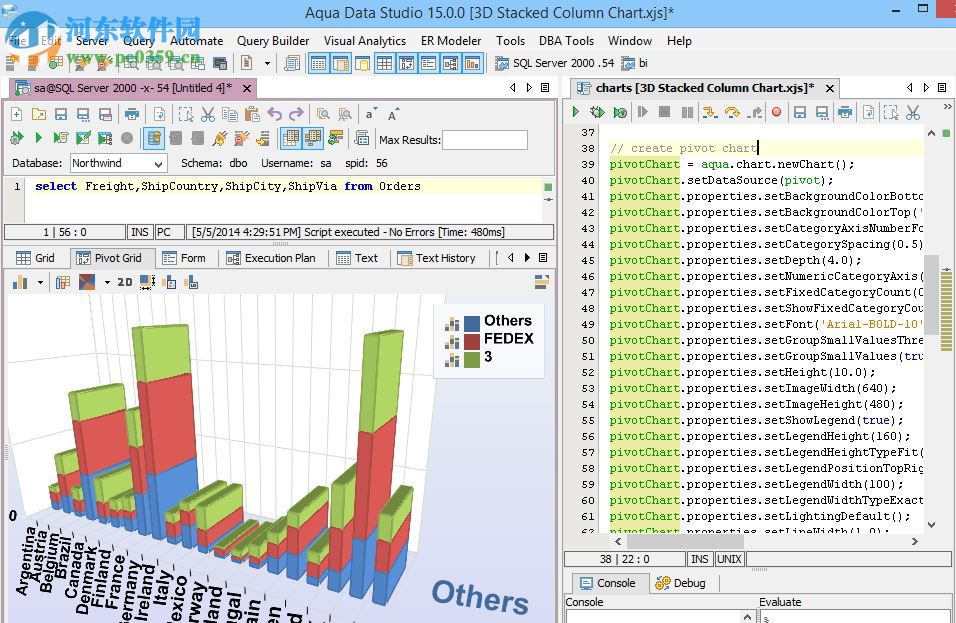Image resolution: width=956 pixels, height=623 pixels.
Task: Toggle the 2D chart view
Action: (x=125, y=283)
